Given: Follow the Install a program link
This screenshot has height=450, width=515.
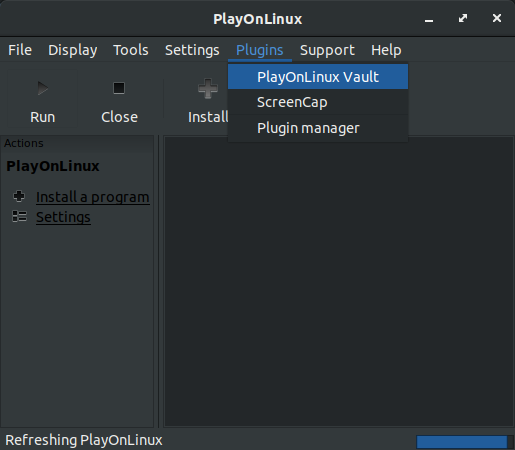Looking at the screenshot, I should click(93, 197).
